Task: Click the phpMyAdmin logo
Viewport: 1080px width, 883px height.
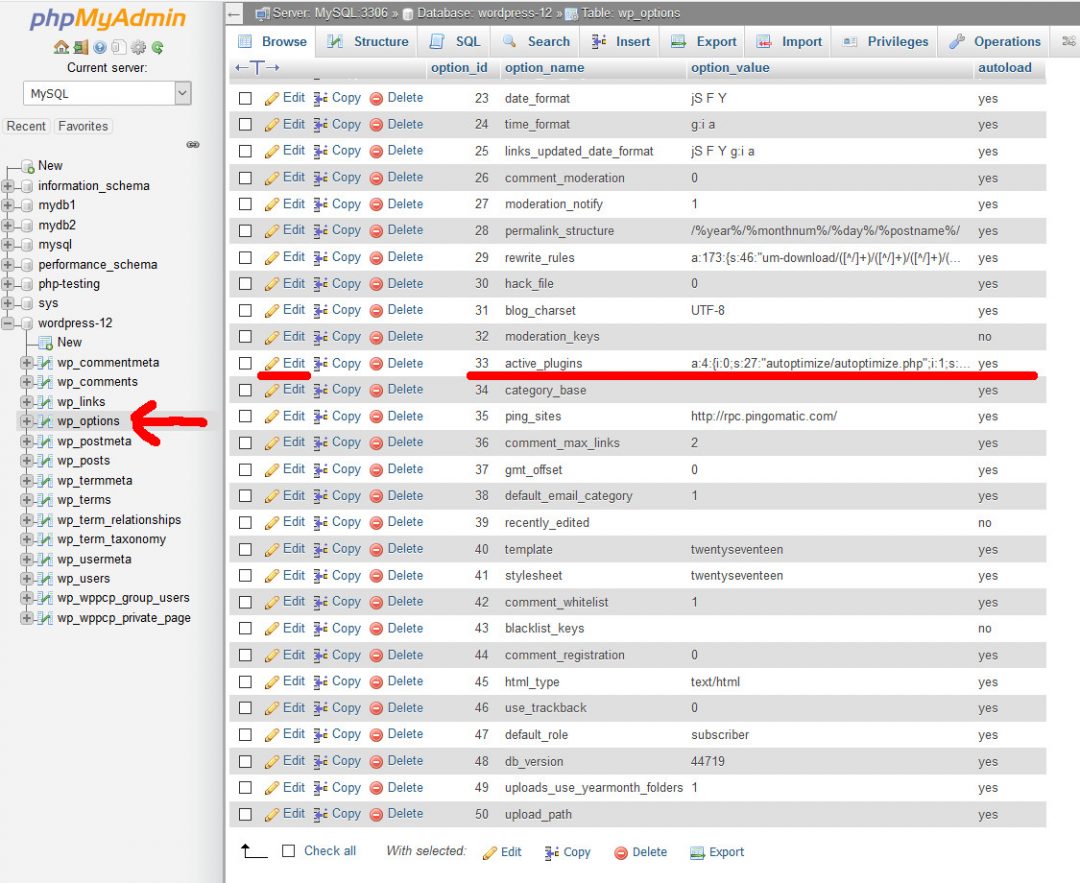Action: pyautogui.click(x=107, y=18)
